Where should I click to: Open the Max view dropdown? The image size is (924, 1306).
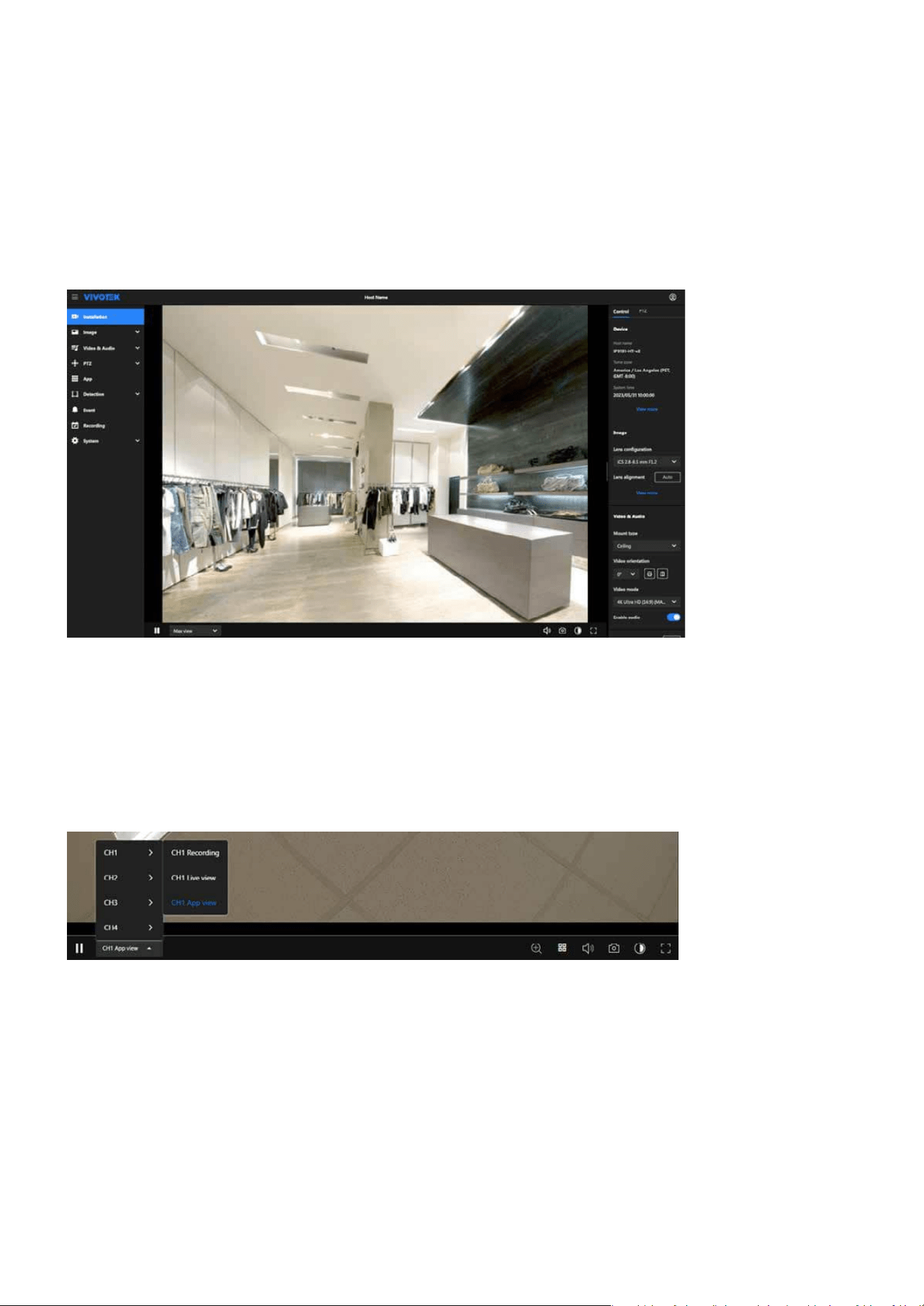tap(195, 631)
